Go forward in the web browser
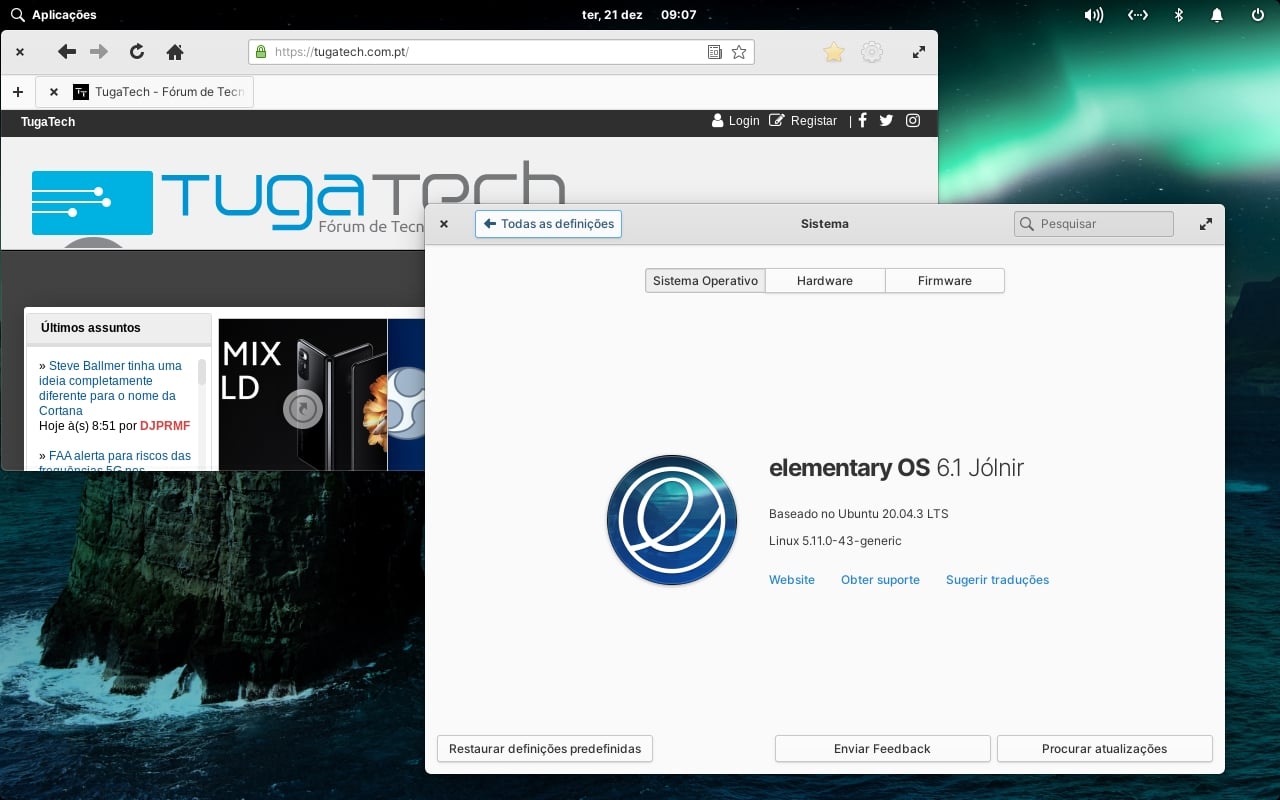1280x800 pixels. click(99, 52)
